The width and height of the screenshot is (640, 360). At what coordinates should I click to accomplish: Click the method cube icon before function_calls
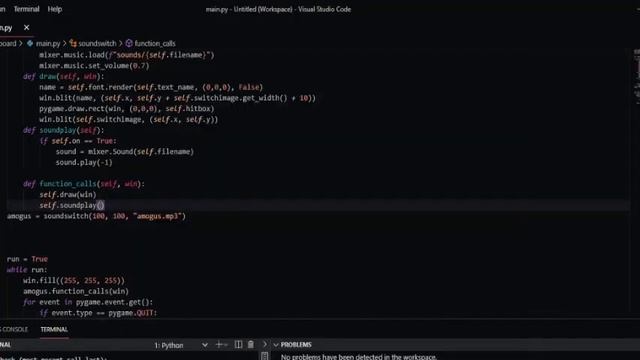[129, 43]
